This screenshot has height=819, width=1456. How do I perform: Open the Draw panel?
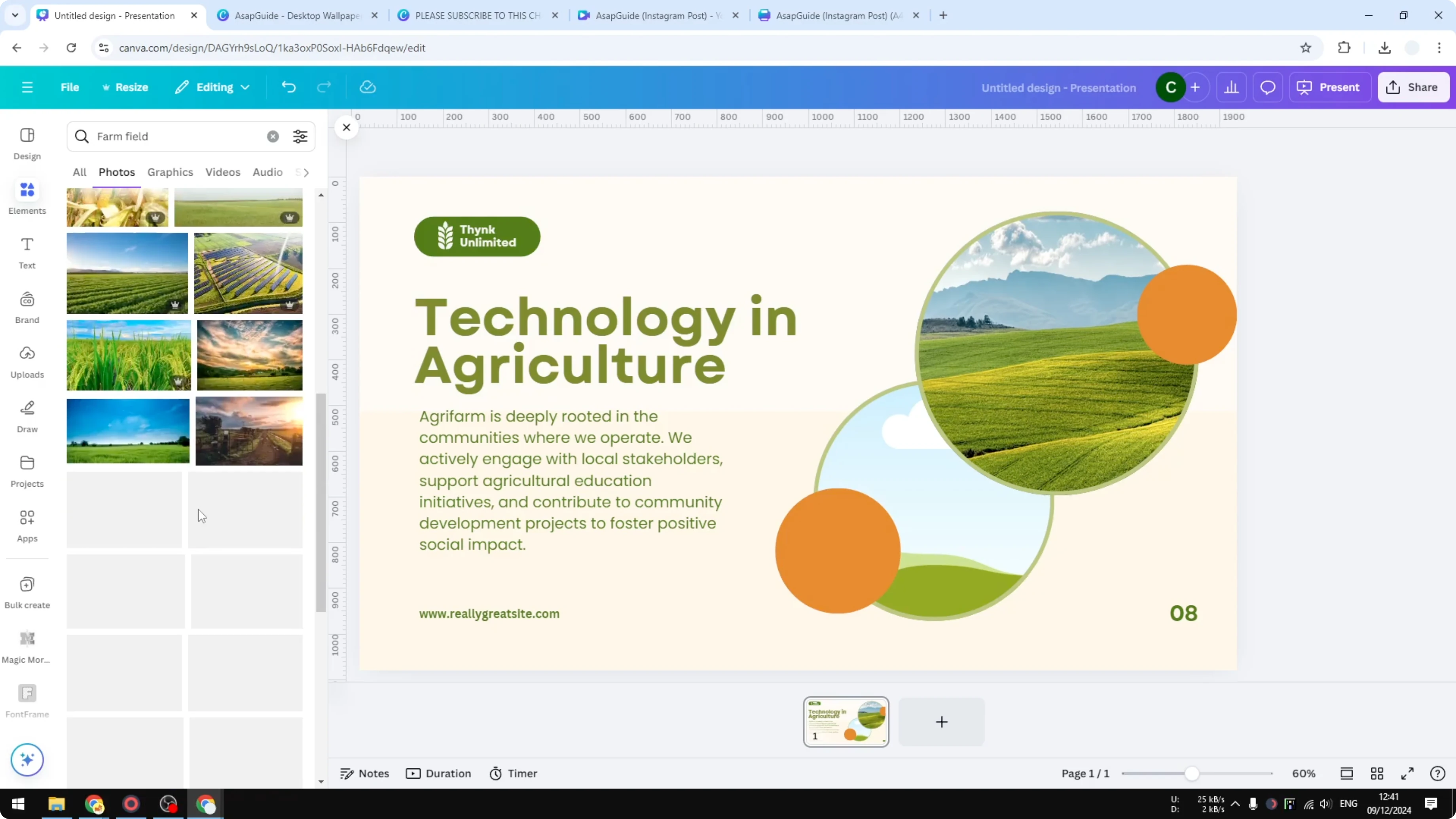27,415
